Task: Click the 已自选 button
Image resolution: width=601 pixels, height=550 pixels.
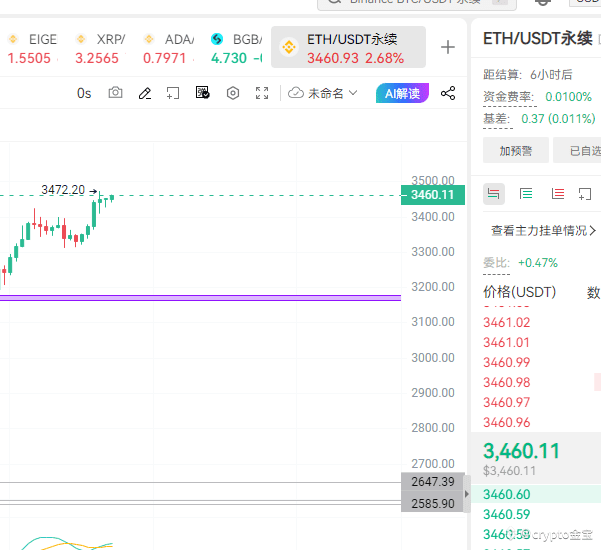Action: pos(579,151)
